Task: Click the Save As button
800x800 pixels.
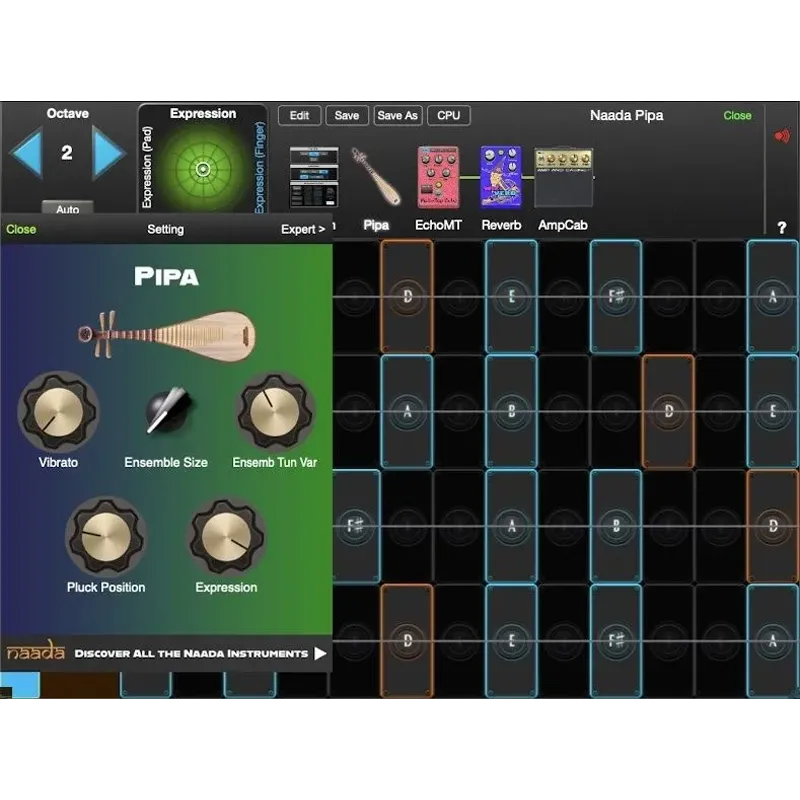Action: click(398, 115)
